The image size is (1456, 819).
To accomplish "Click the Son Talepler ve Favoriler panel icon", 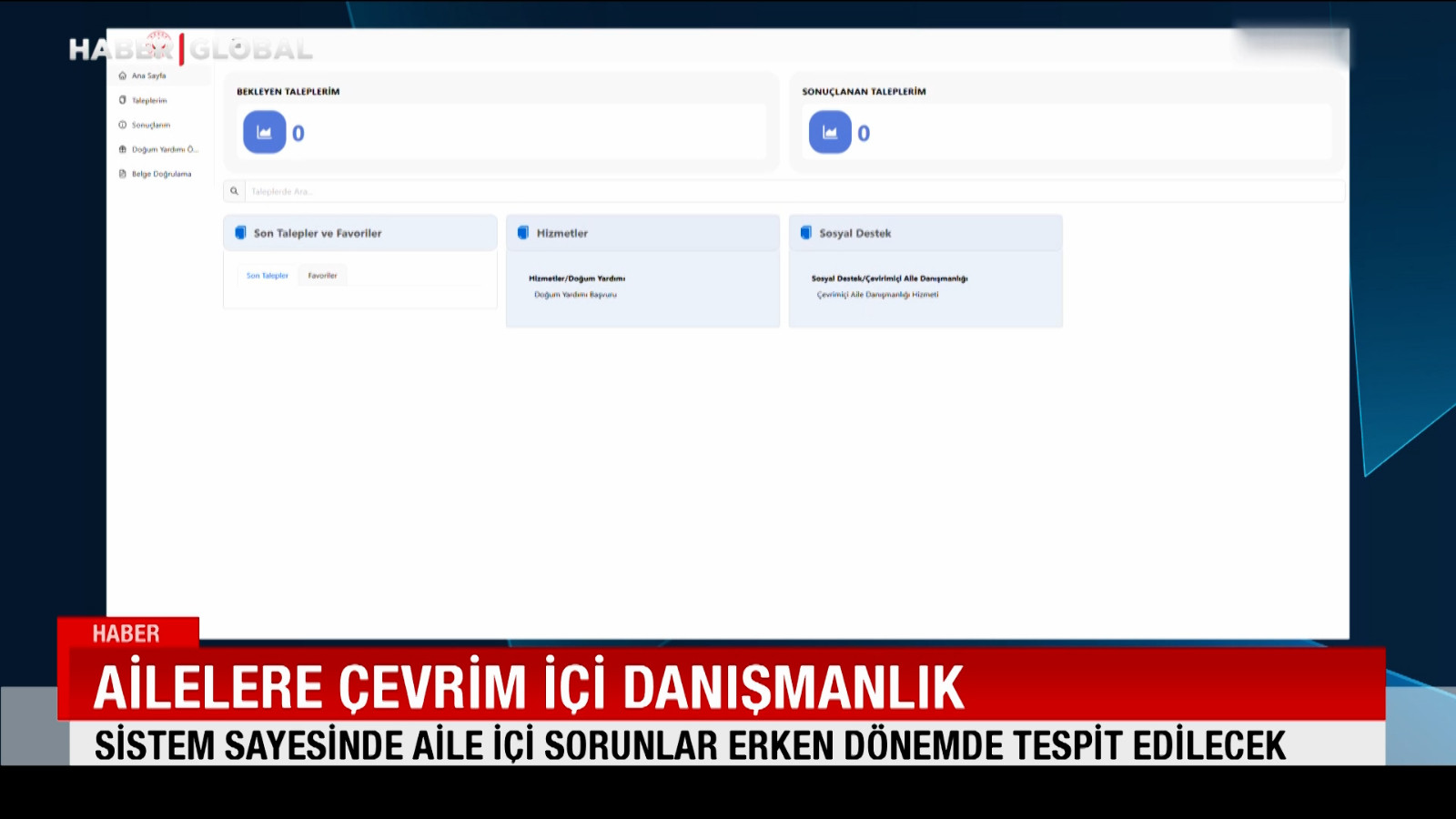I will pos(240,232).
